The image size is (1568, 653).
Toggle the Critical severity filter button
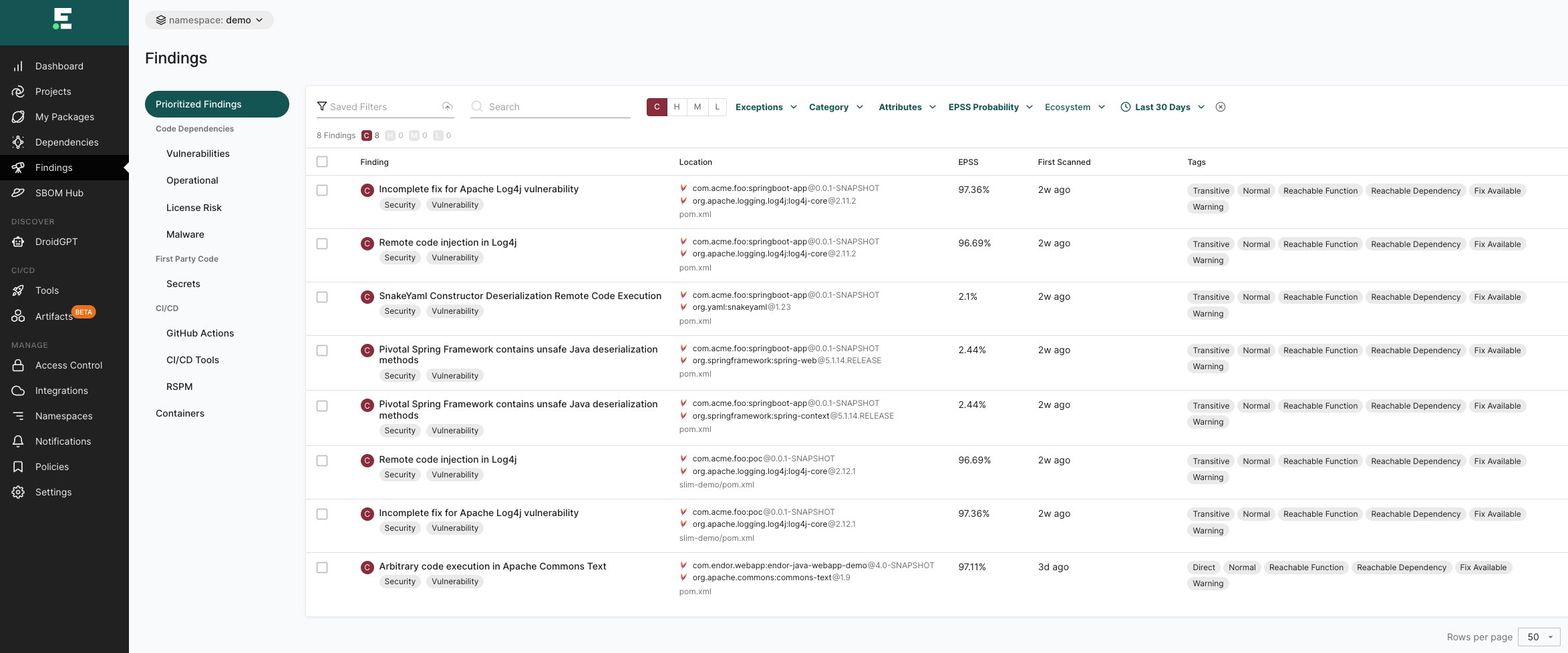pos(657,107)
